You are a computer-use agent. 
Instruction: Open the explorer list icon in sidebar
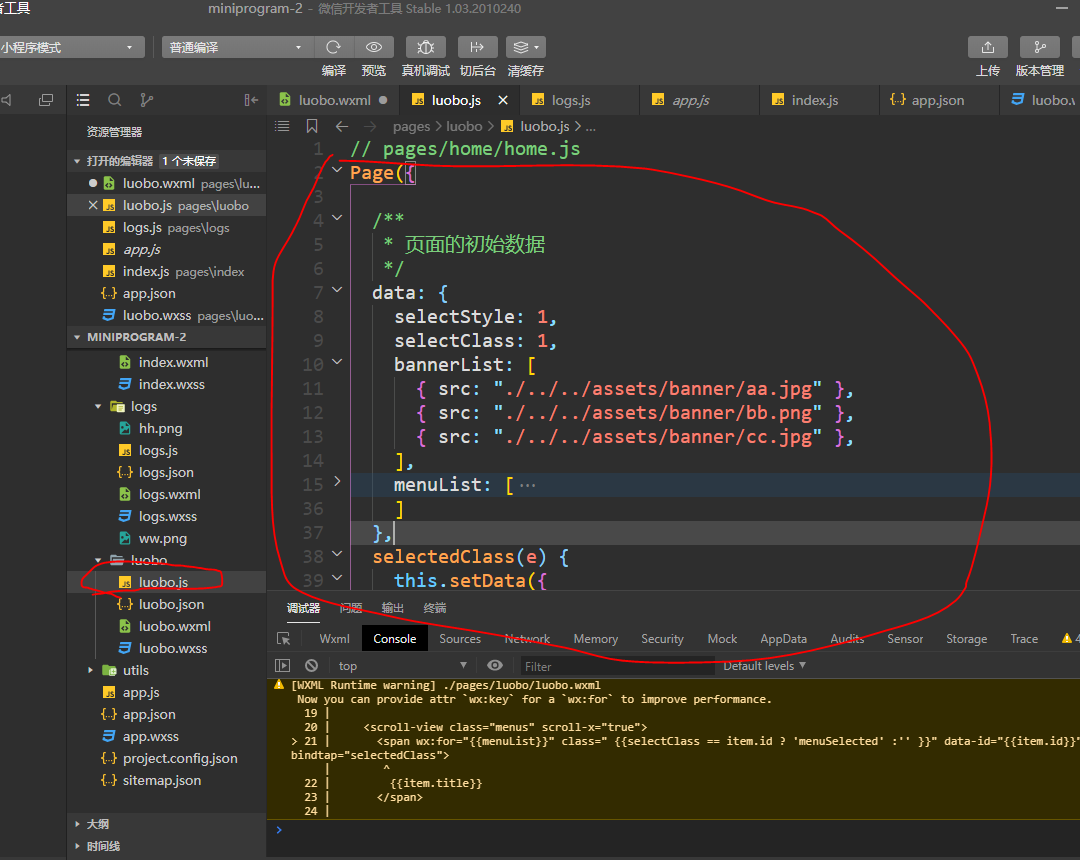(83, 100)
